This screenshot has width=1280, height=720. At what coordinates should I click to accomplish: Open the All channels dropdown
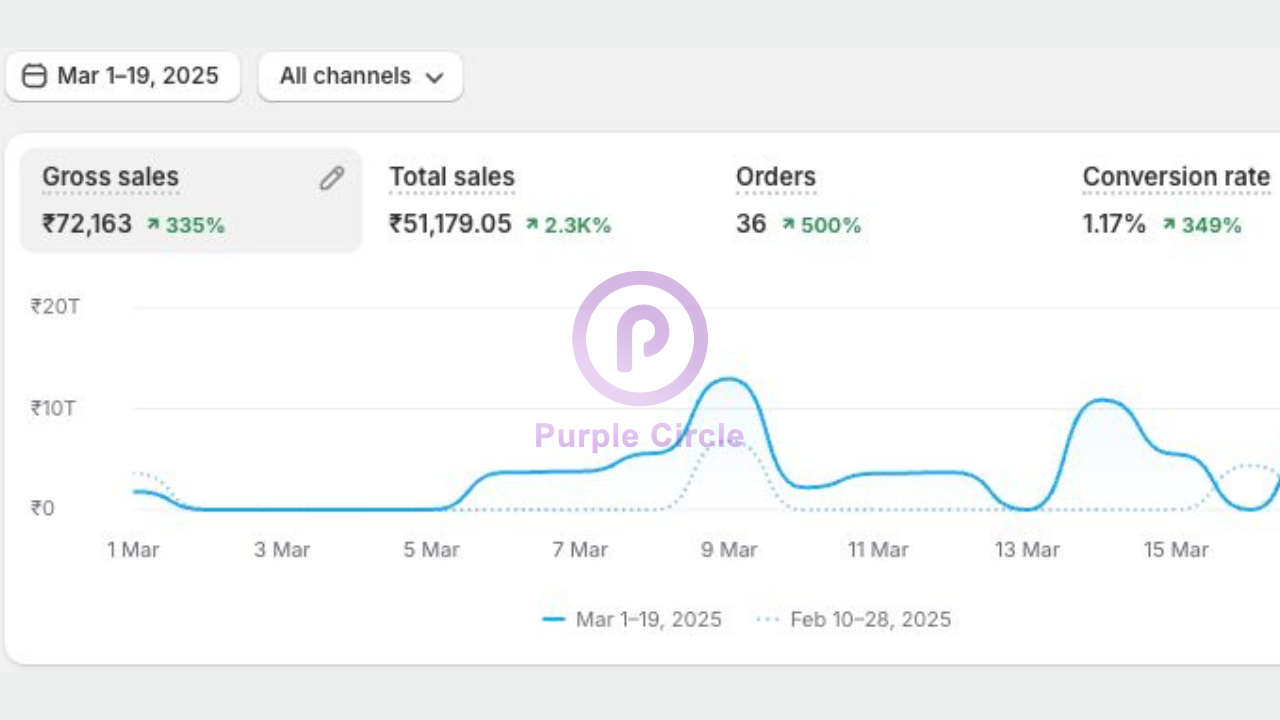[x=360, y=76]
